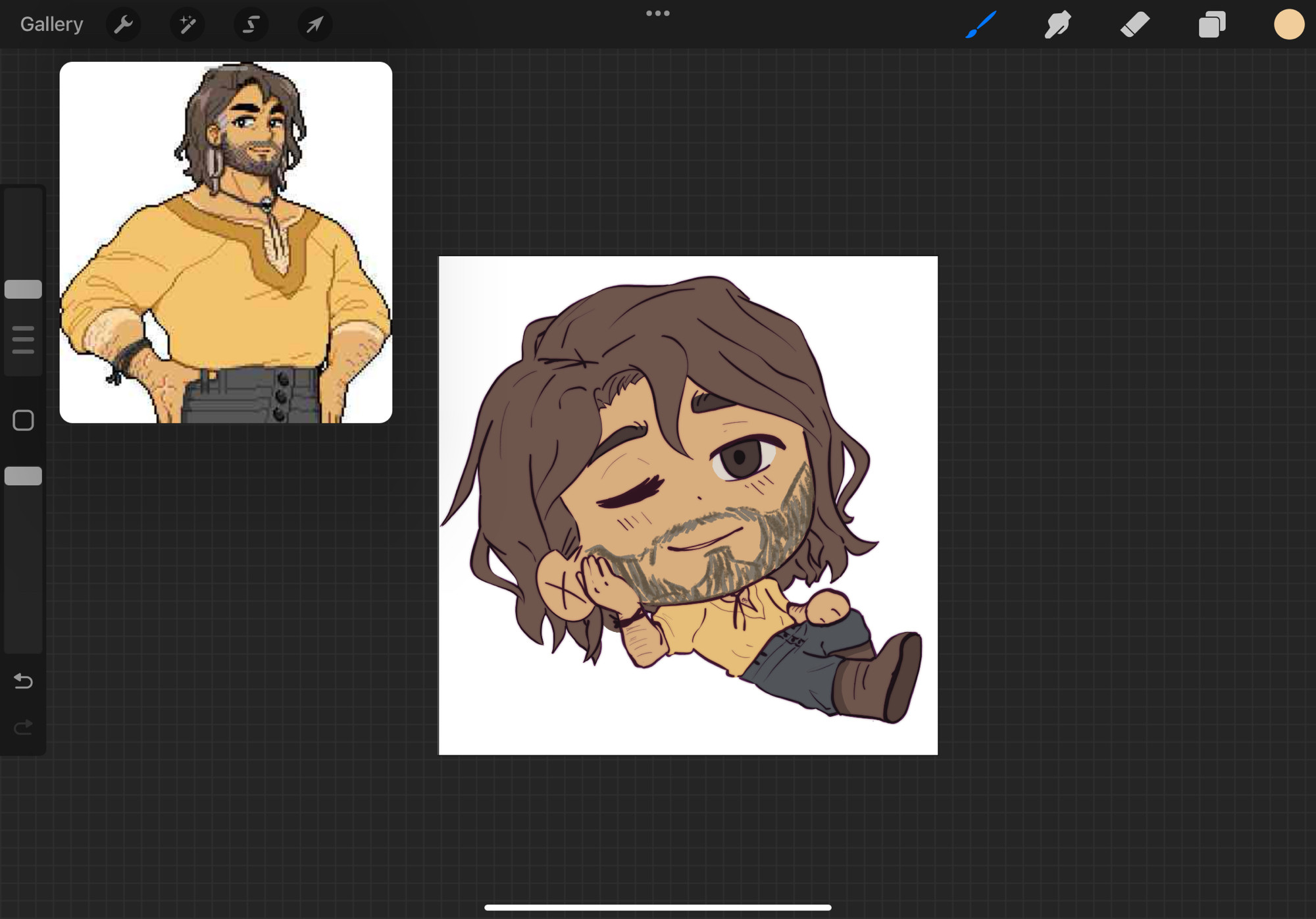Select the Eraser tool
The height and width of the screenshot is (919, 1316).
(1135, 24)
